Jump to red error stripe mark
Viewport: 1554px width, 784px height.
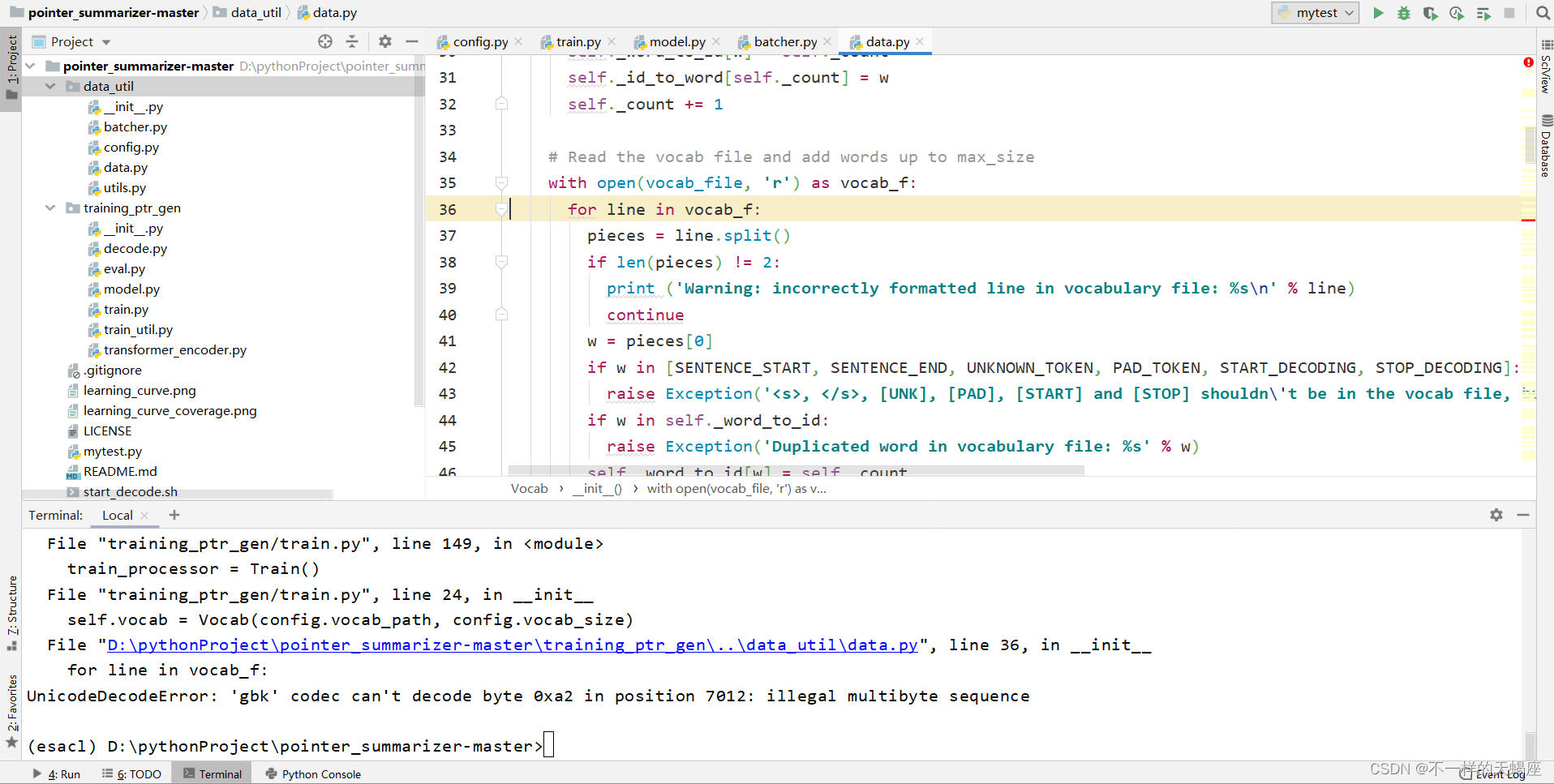(1529, 220)
